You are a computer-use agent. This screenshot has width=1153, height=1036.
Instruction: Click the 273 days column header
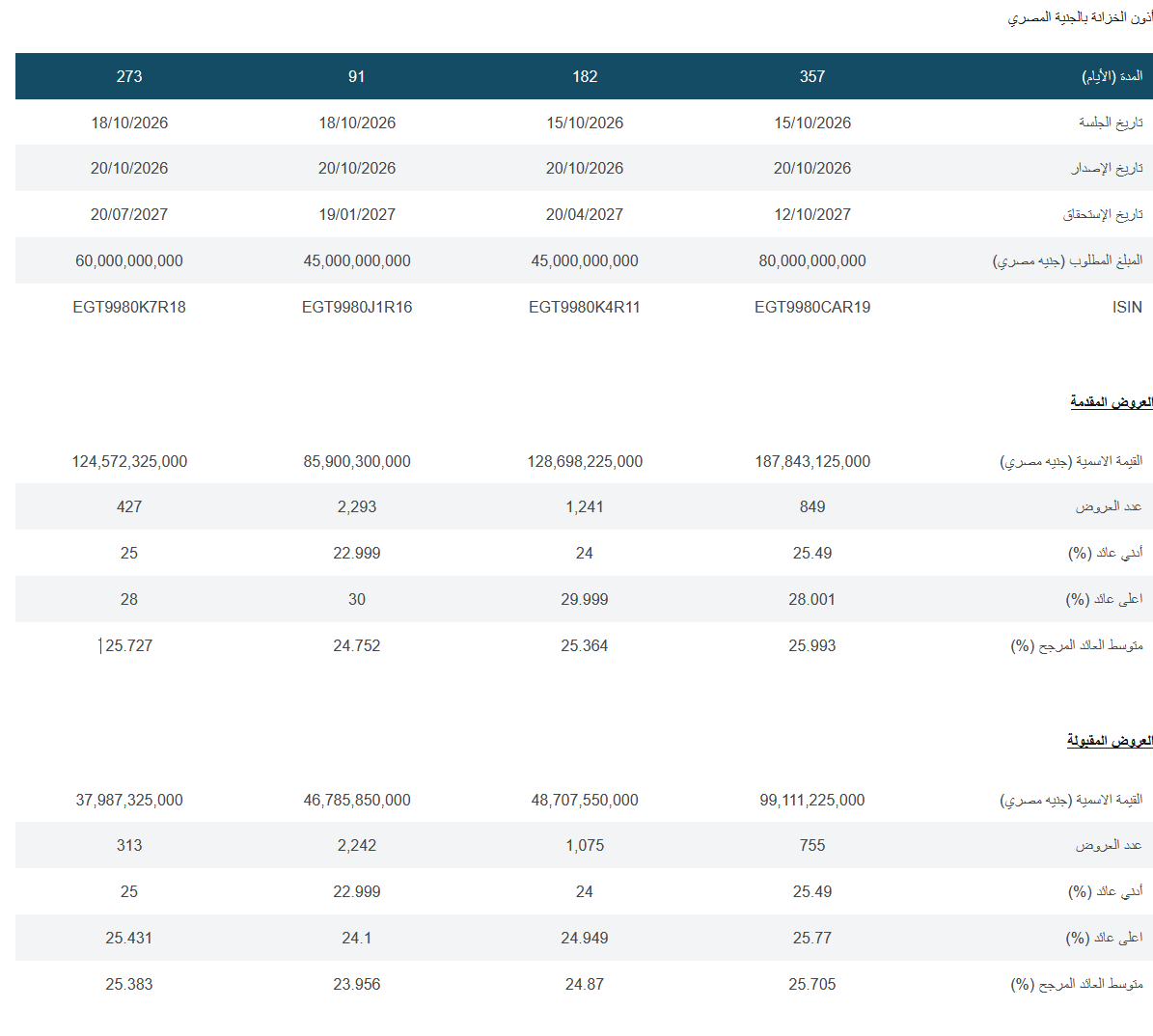[x=129, y=76]
